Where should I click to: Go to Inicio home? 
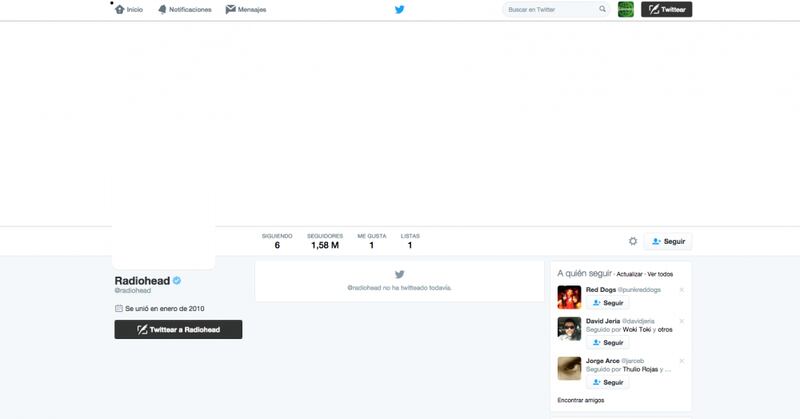[129, 10]
